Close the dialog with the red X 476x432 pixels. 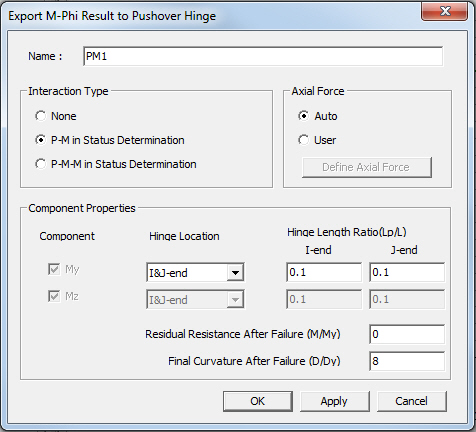click(444, 12)
